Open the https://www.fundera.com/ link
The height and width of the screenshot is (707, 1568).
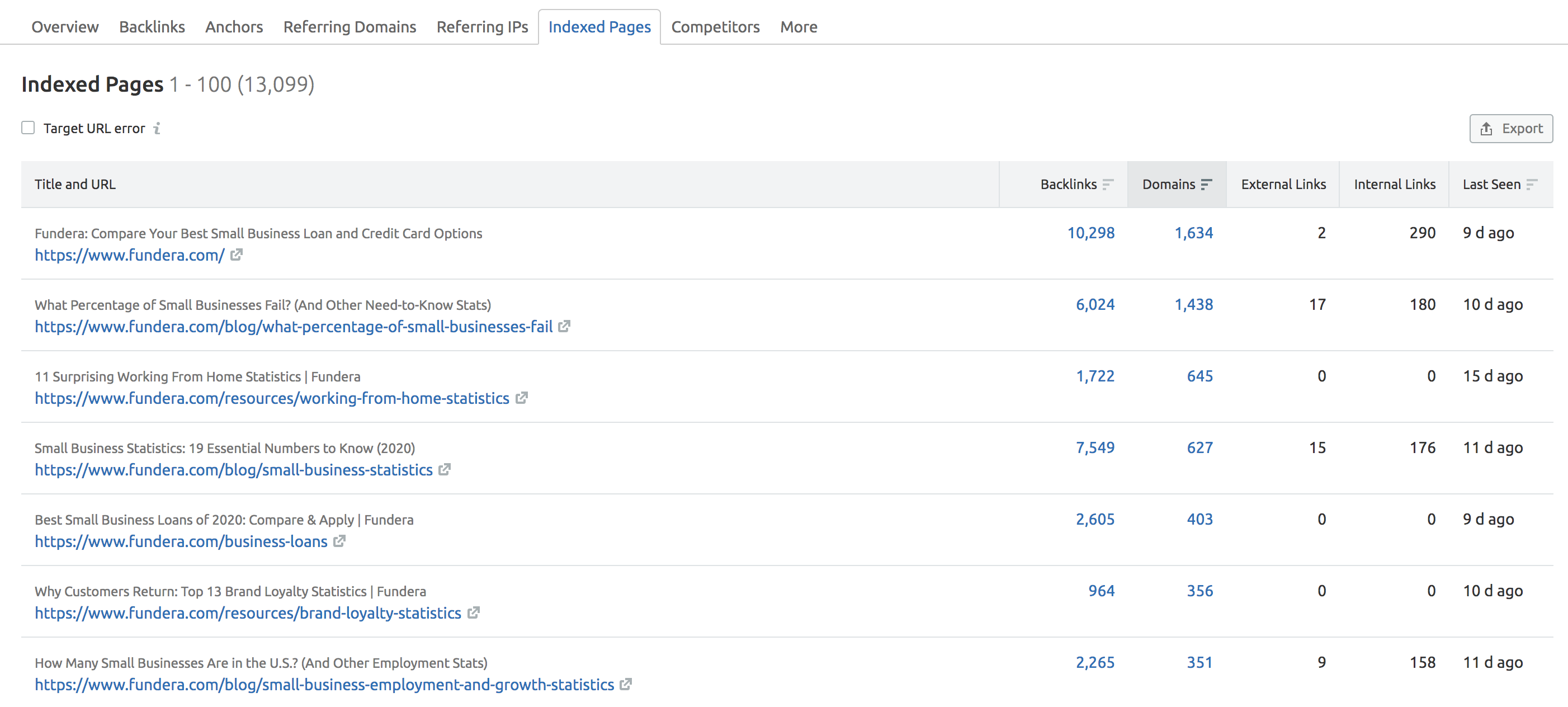[x=130, y=255]
